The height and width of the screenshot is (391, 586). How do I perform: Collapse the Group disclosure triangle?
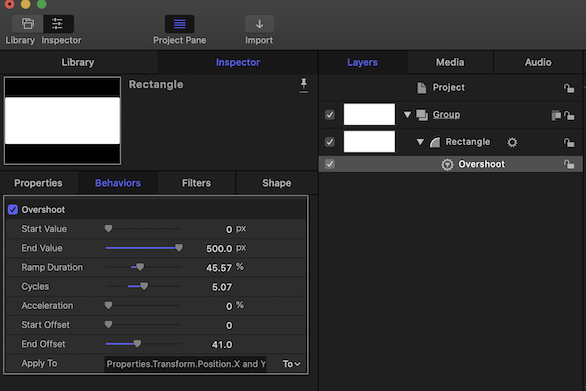(407, 115)
